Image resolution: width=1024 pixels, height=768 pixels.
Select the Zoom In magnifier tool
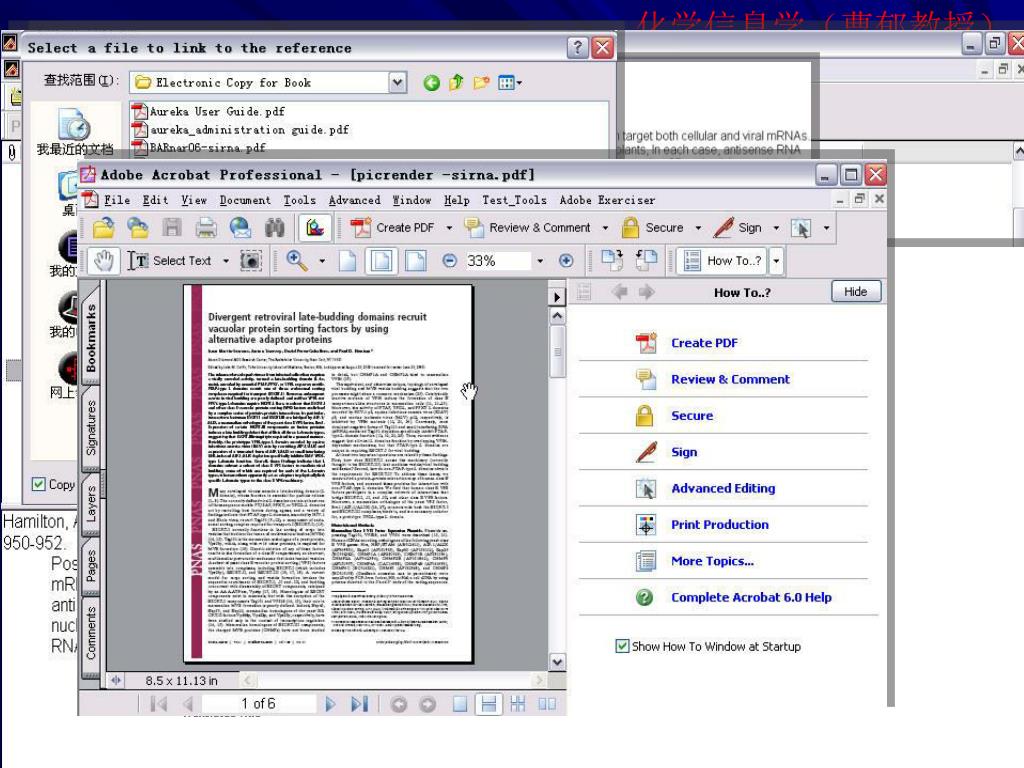[x=297, y=261]
